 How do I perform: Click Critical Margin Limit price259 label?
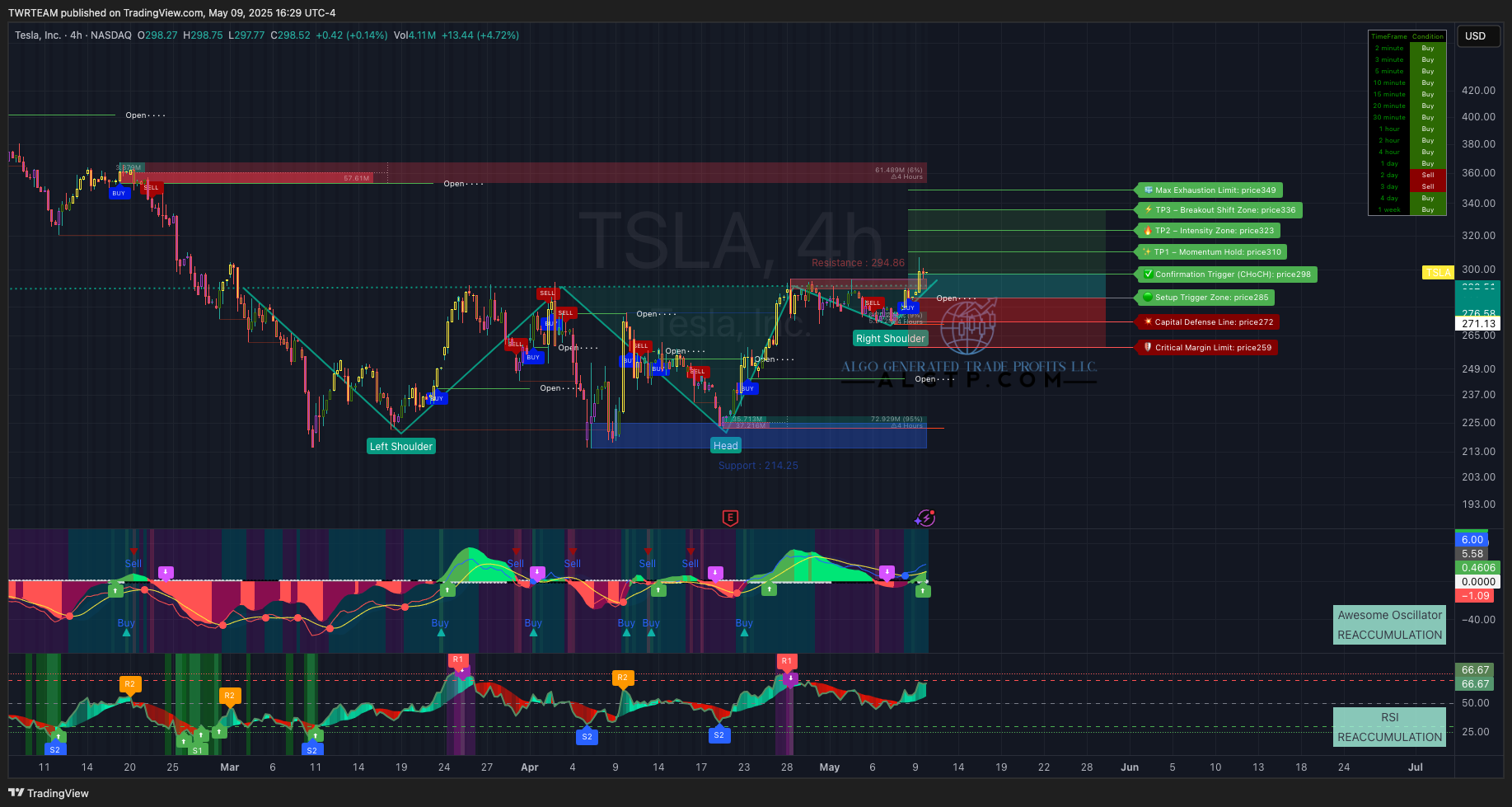[1208, 348]
